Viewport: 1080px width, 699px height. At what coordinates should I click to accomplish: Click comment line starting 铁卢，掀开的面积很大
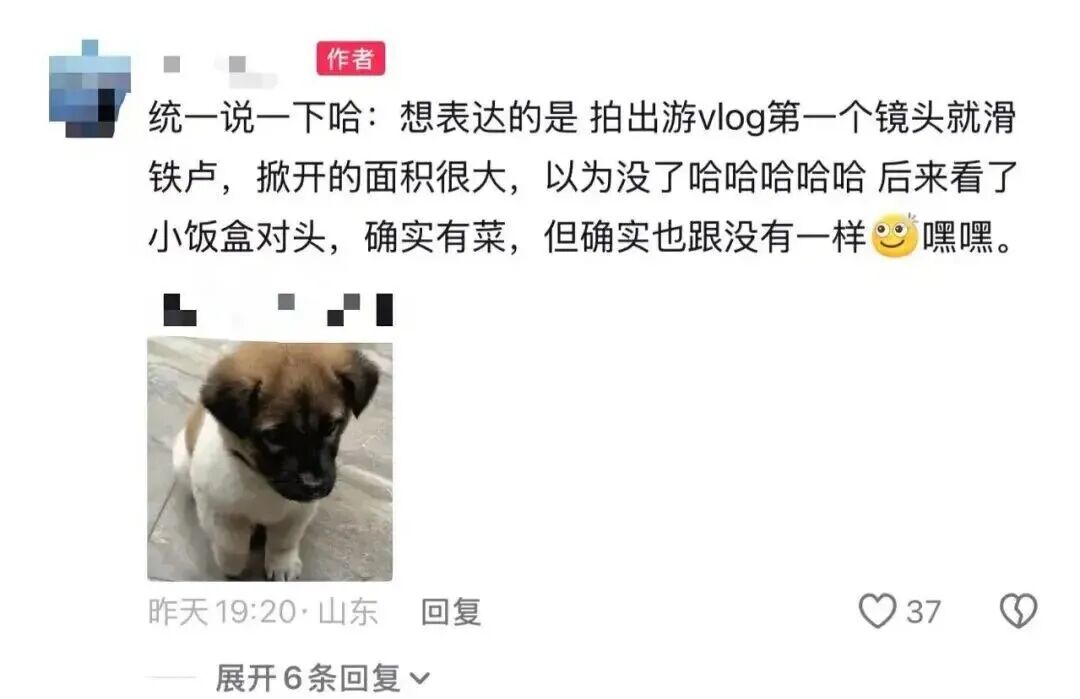click(583, 177)
